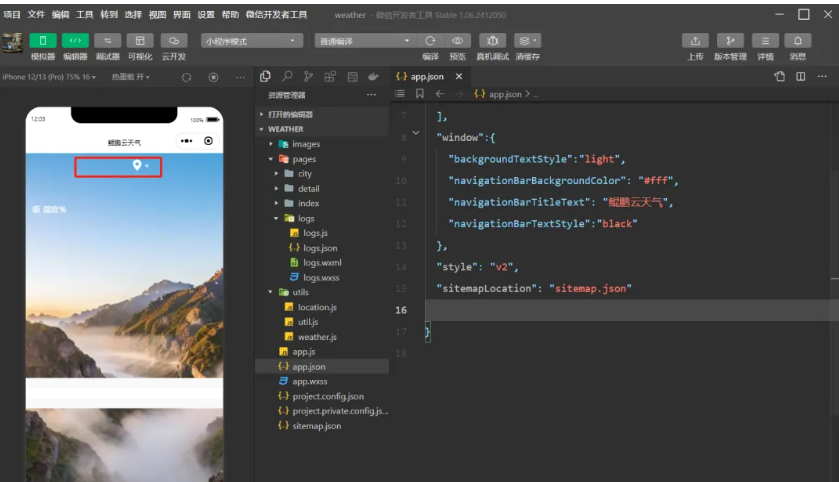Open the 微信开发者工具 menu
The image size is (839, 482).
tap(277, 14)
